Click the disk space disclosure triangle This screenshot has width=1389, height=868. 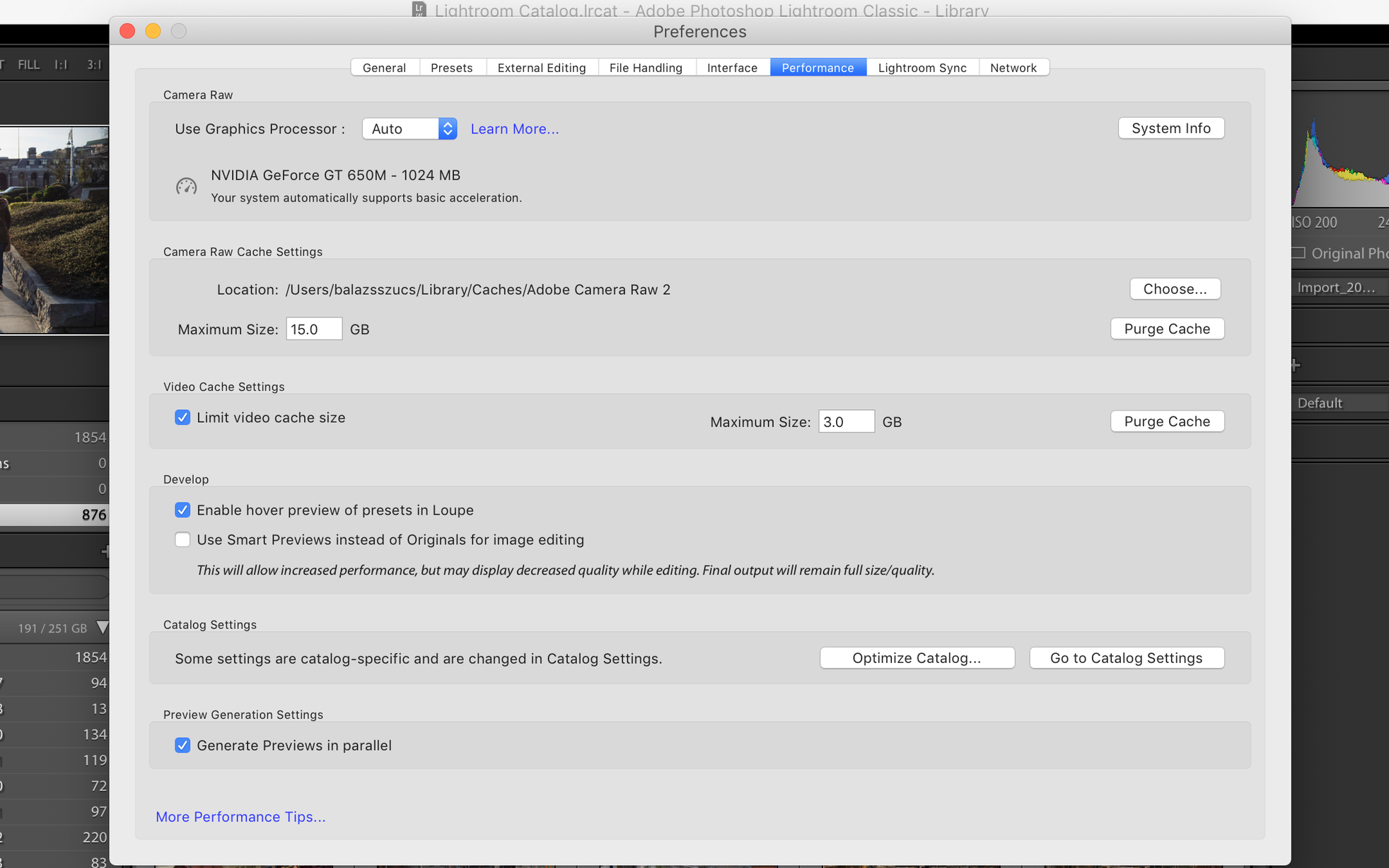(103, 628)
